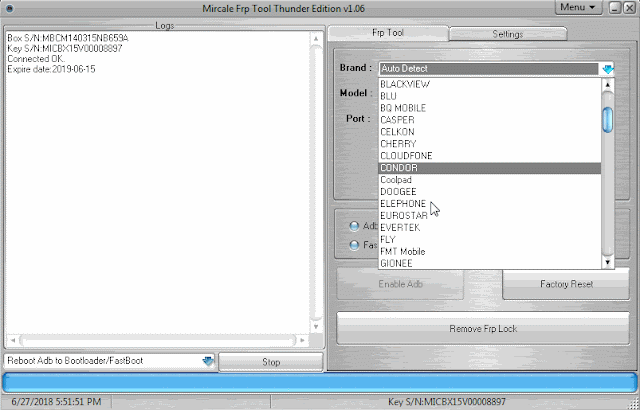Pick BQ MOBILE in brand list

tap(490, 108)
